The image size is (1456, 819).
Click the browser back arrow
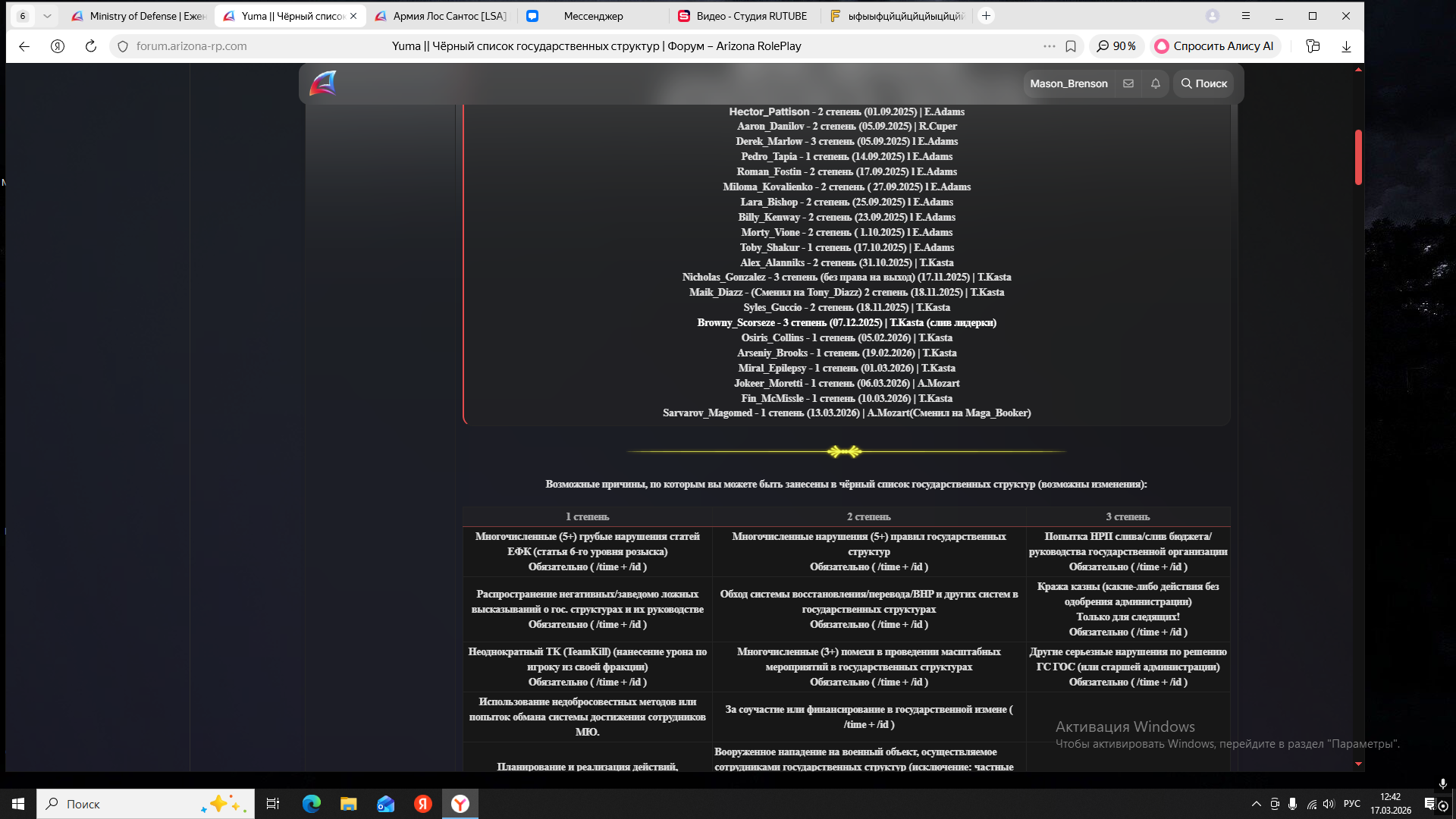pyautogui.click(x=24, y=46)
